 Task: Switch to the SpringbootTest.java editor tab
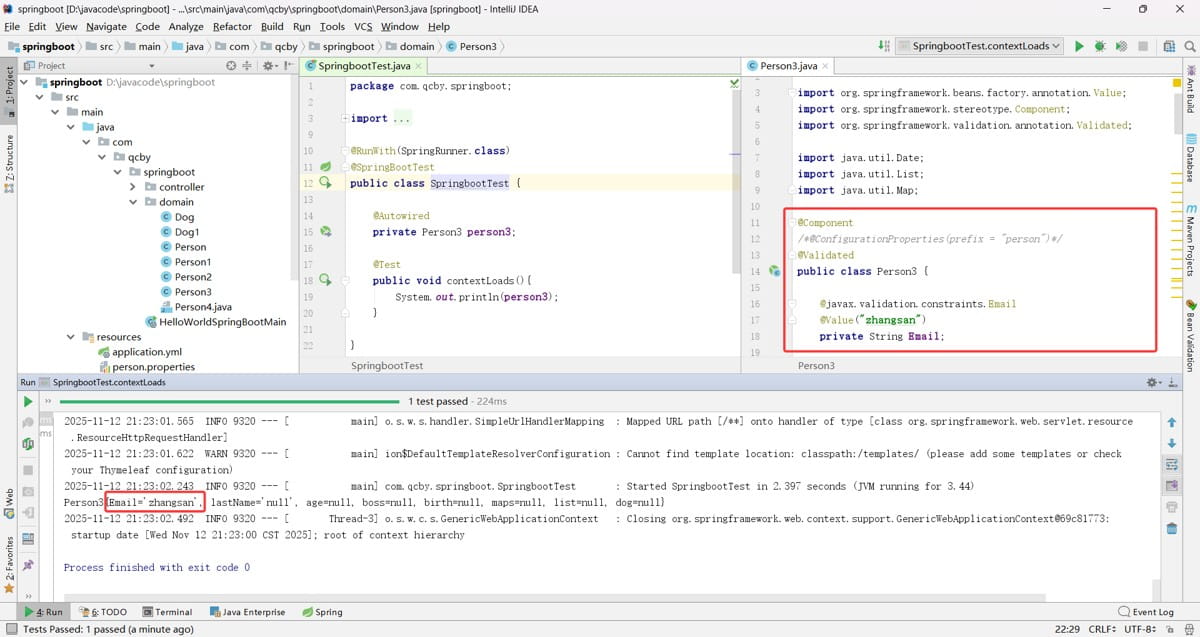(364, 66)
